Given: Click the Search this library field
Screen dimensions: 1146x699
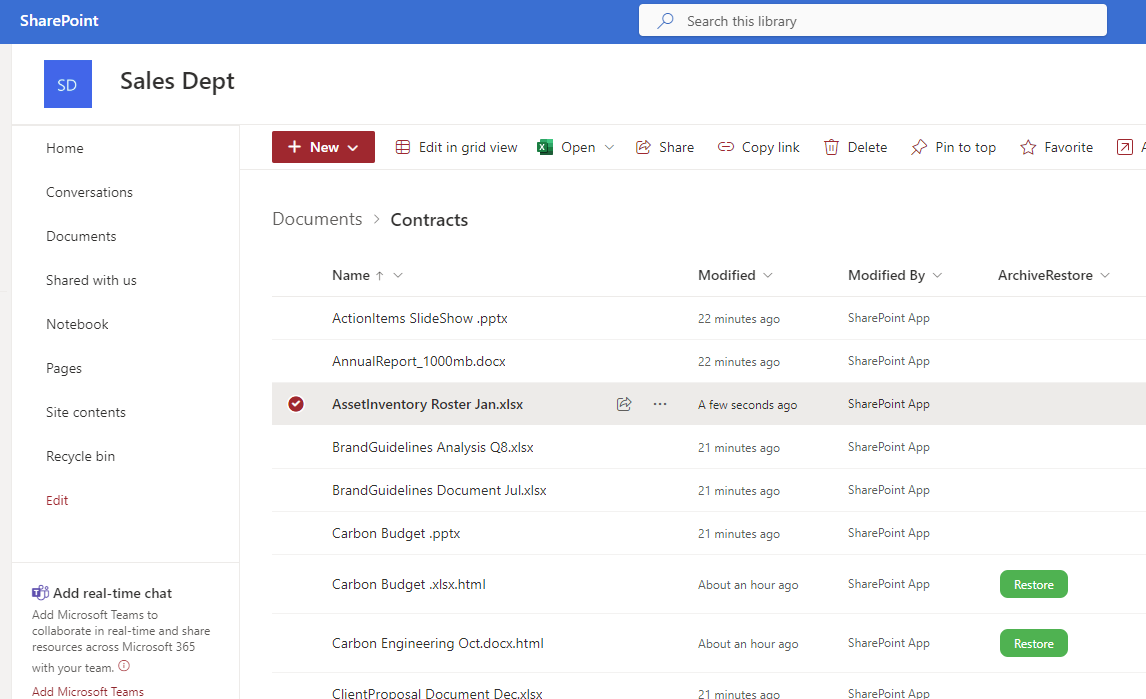Looking at the screenshot, I should (x=873, y=20).
